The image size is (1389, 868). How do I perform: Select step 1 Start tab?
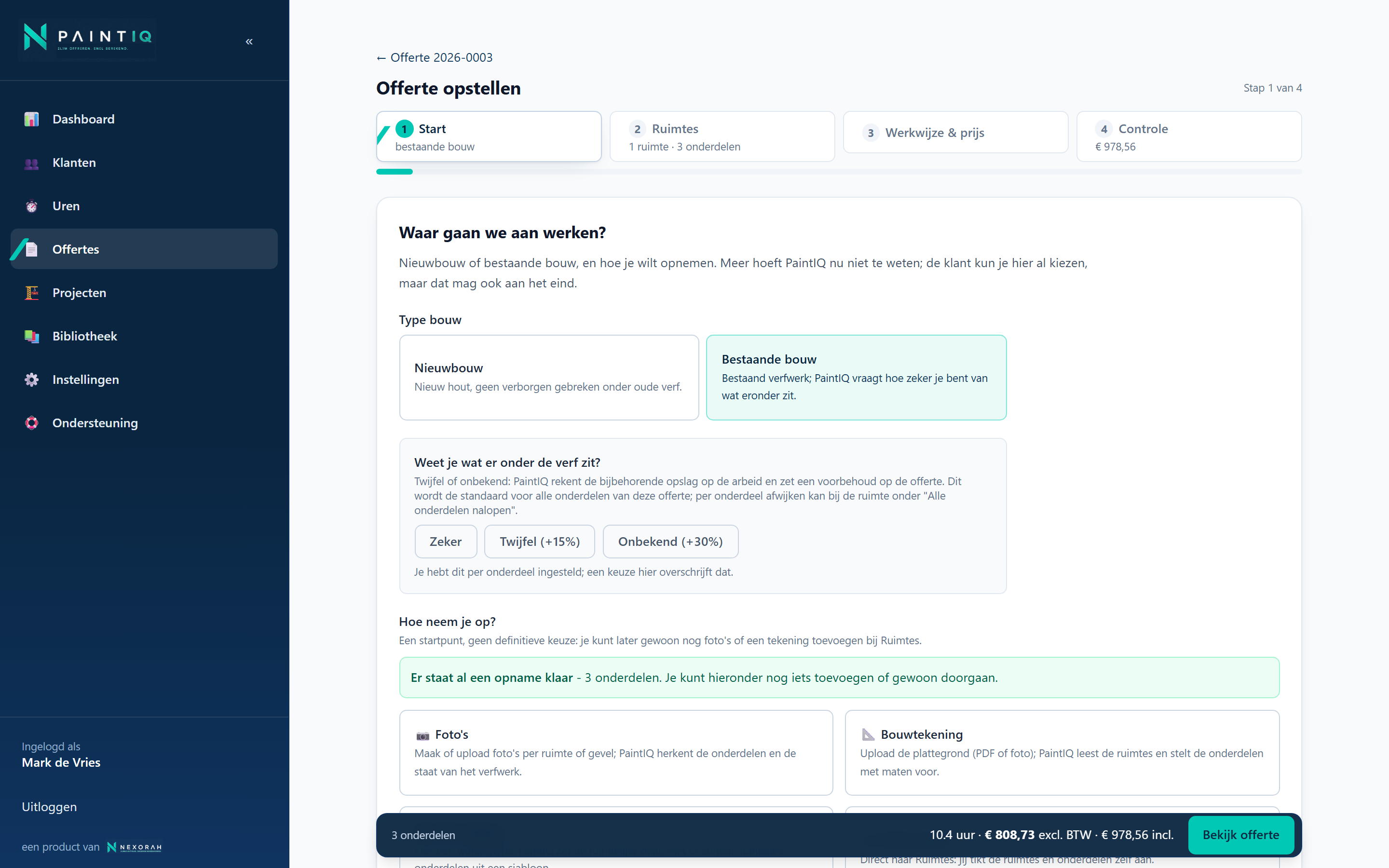(489, 136)
